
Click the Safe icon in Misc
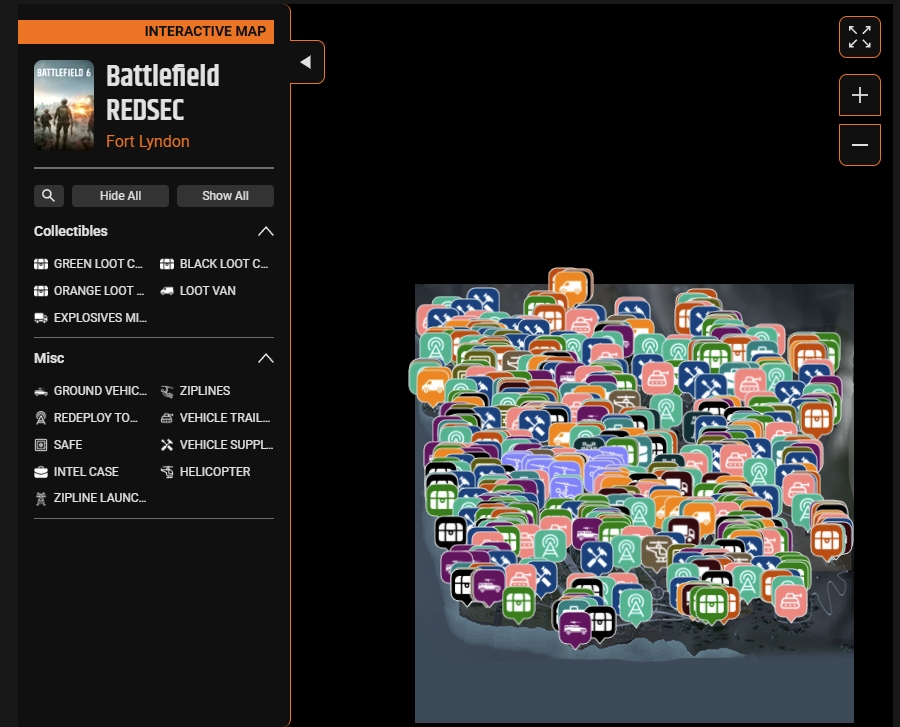pyautogui.click(x=40, y=444)
